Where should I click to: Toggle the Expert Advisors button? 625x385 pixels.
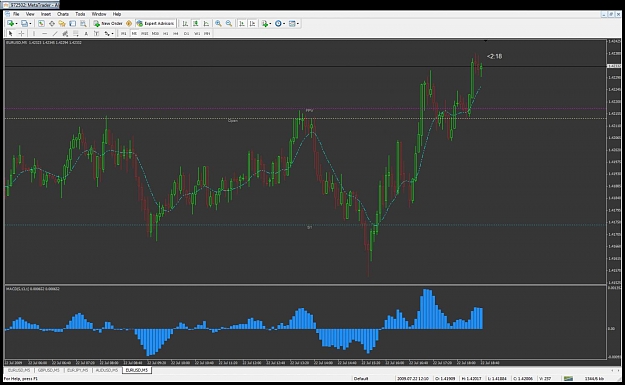(155, 24)
